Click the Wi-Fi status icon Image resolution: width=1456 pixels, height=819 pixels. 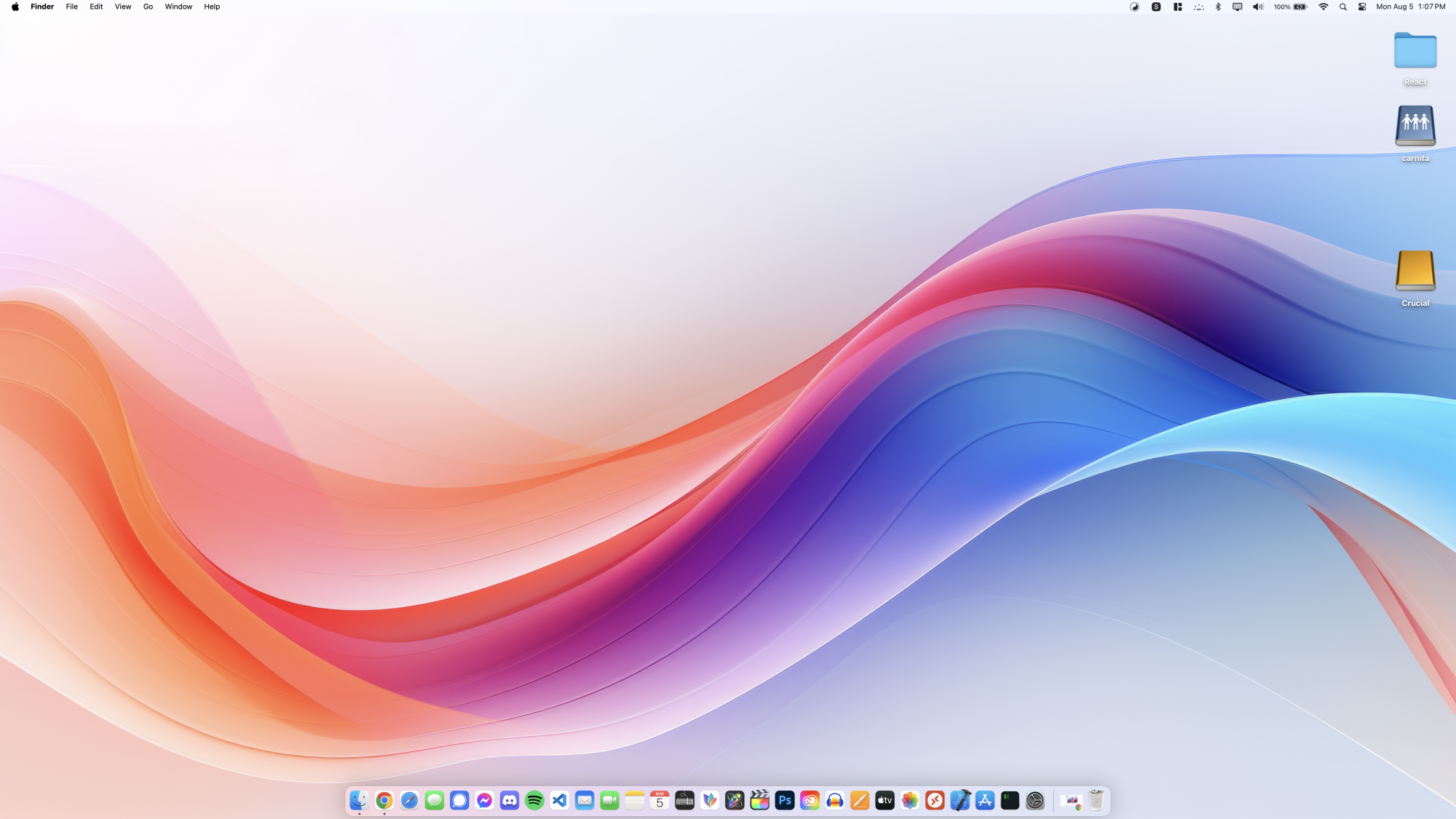pos(1324,7)
